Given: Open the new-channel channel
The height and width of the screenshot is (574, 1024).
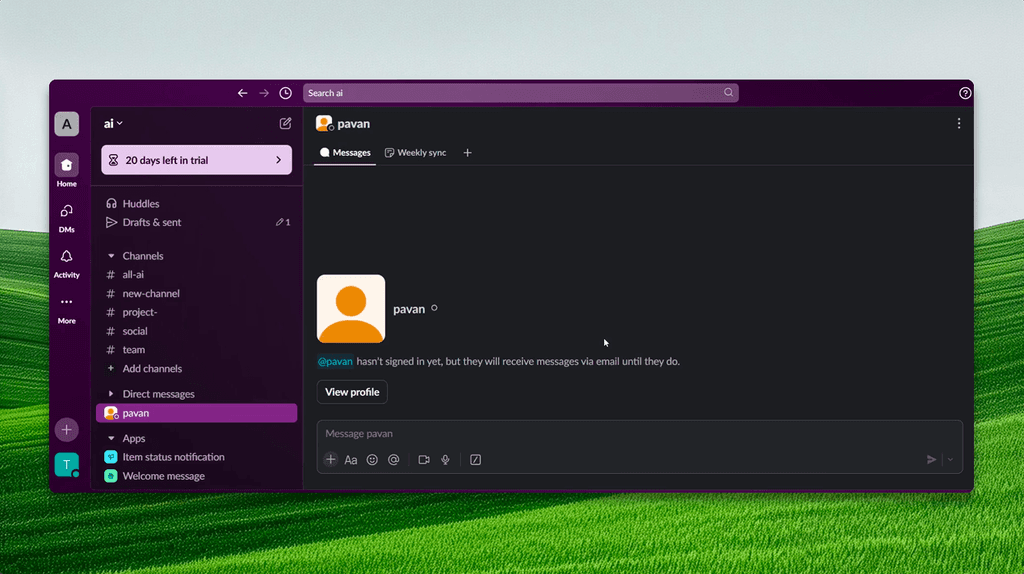Looking at the screenshot, I should click(x=197, y=294).
